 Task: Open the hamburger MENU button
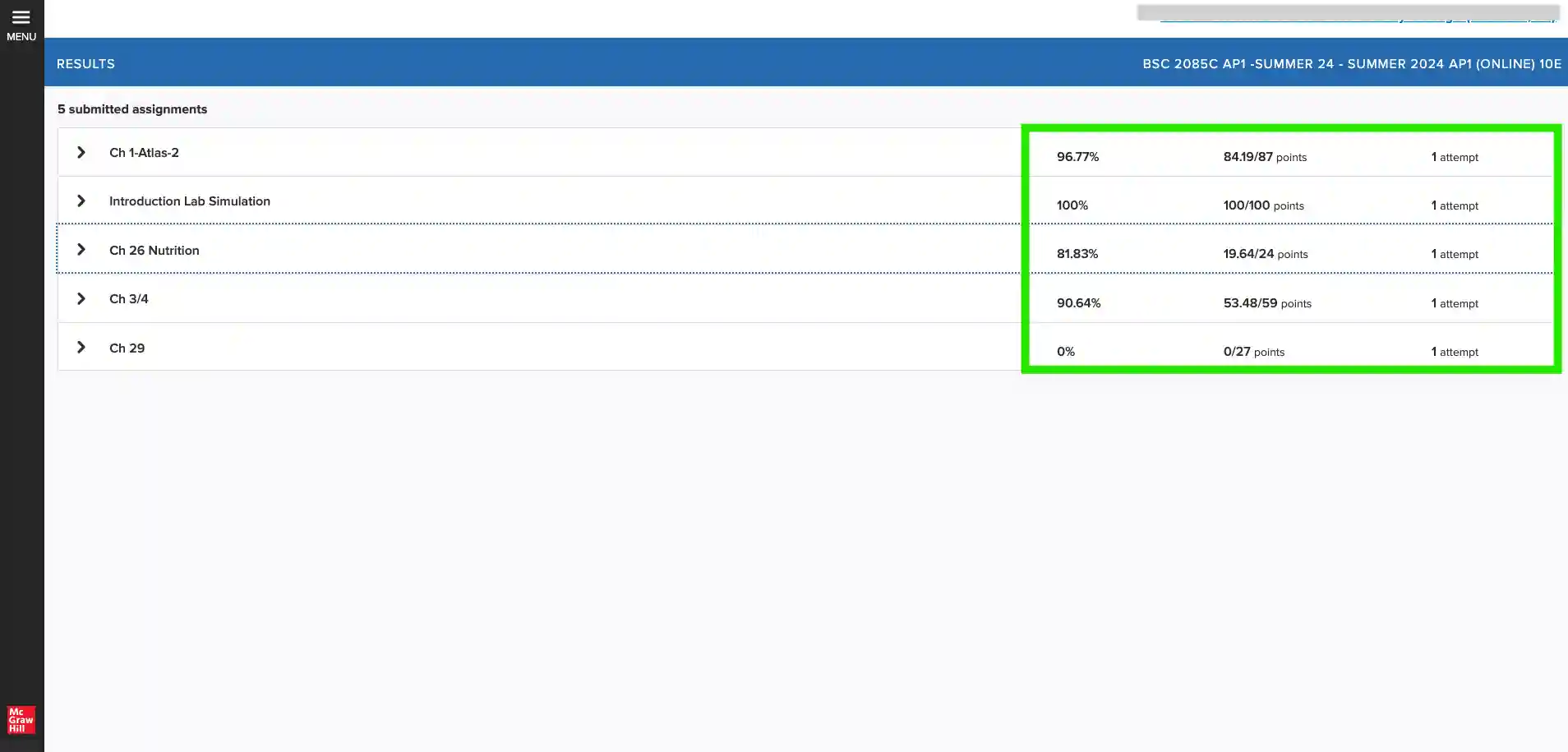pos(21,25)
